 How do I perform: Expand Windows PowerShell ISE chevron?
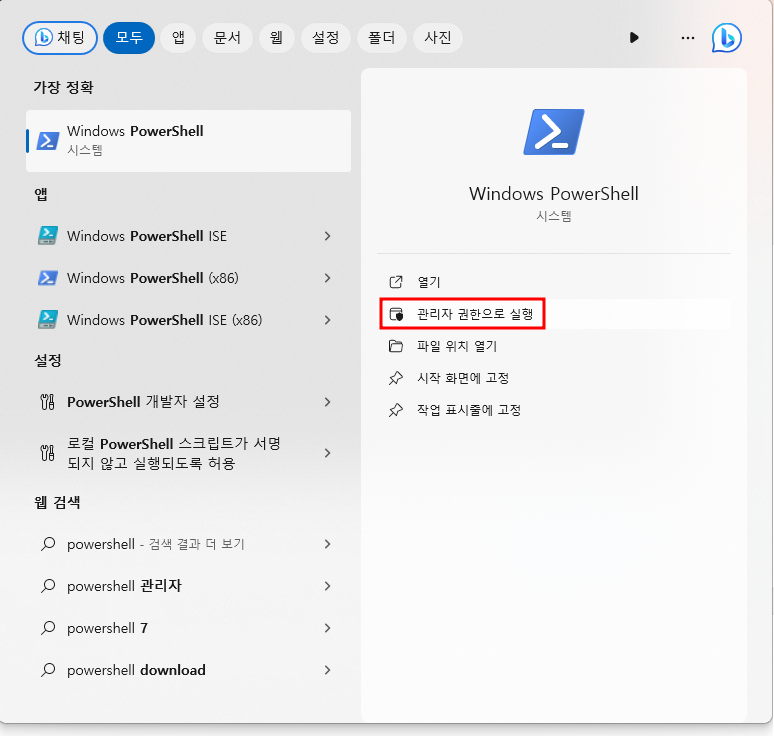click(x=327, y=236)
